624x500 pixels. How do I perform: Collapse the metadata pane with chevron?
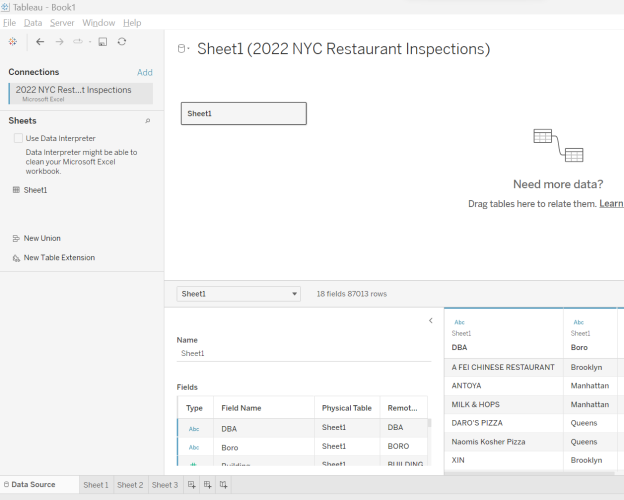pos(431,320)
